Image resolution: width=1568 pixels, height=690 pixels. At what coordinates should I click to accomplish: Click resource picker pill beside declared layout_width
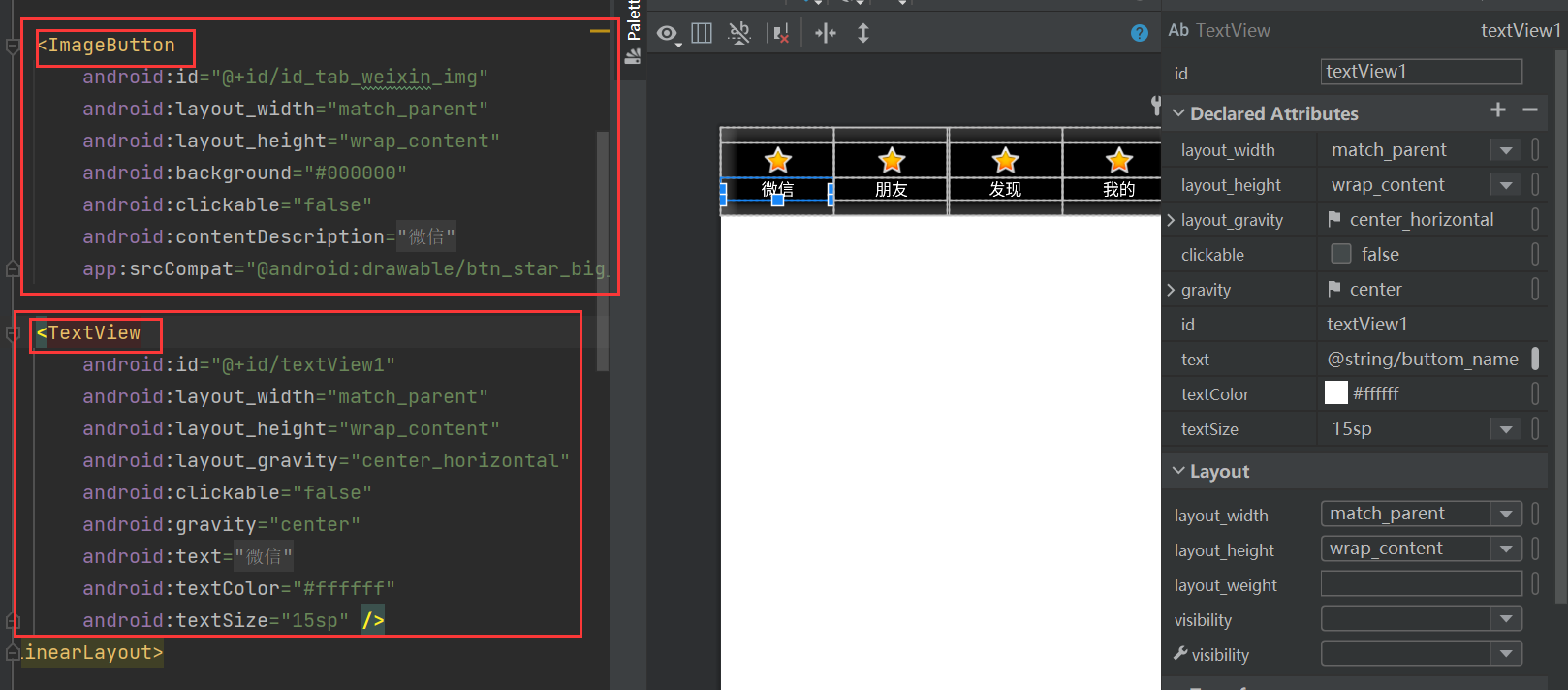pos(1535,150)
